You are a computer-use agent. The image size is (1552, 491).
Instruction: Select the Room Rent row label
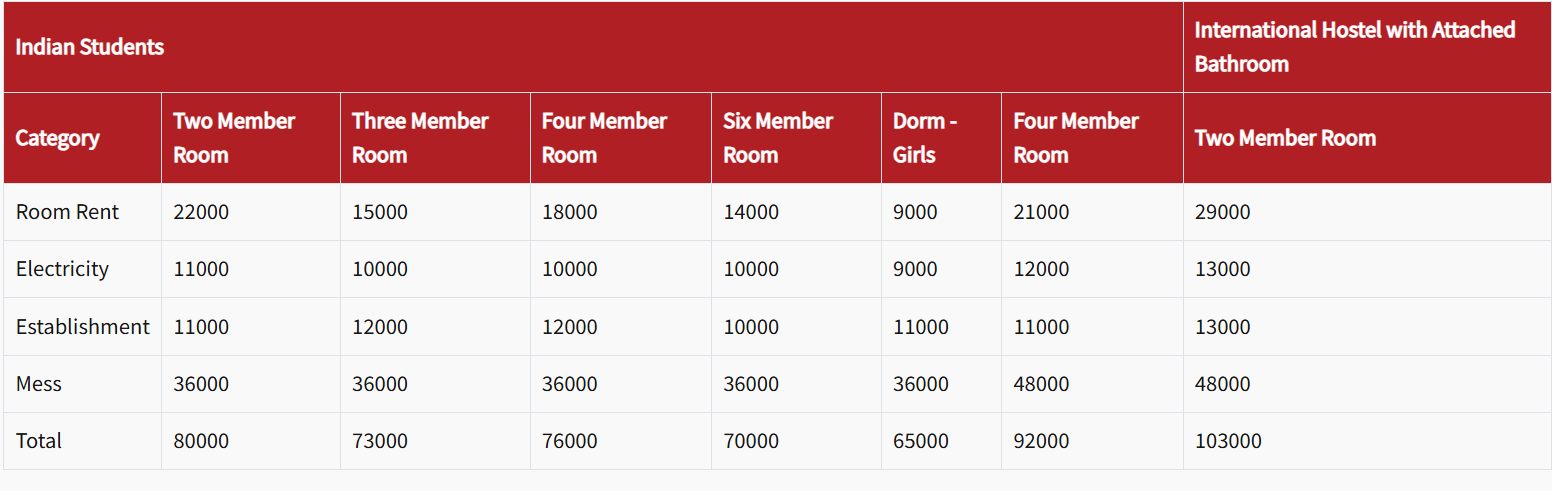click(x=67, y=212)
